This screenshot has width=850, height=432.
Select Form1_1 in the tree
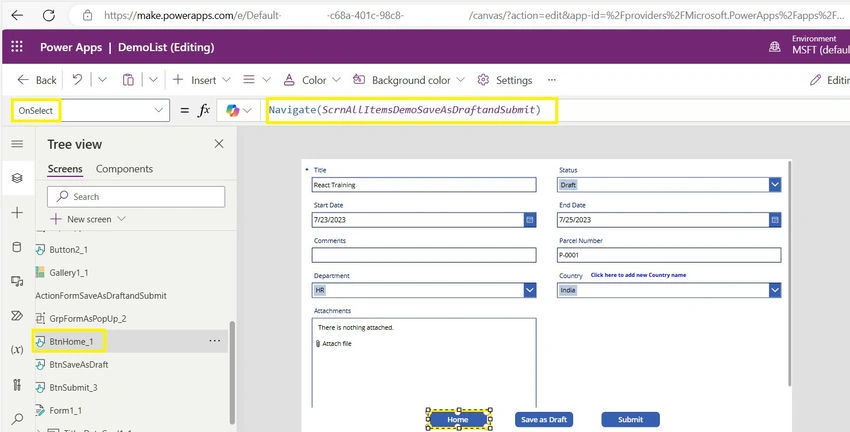65,410
